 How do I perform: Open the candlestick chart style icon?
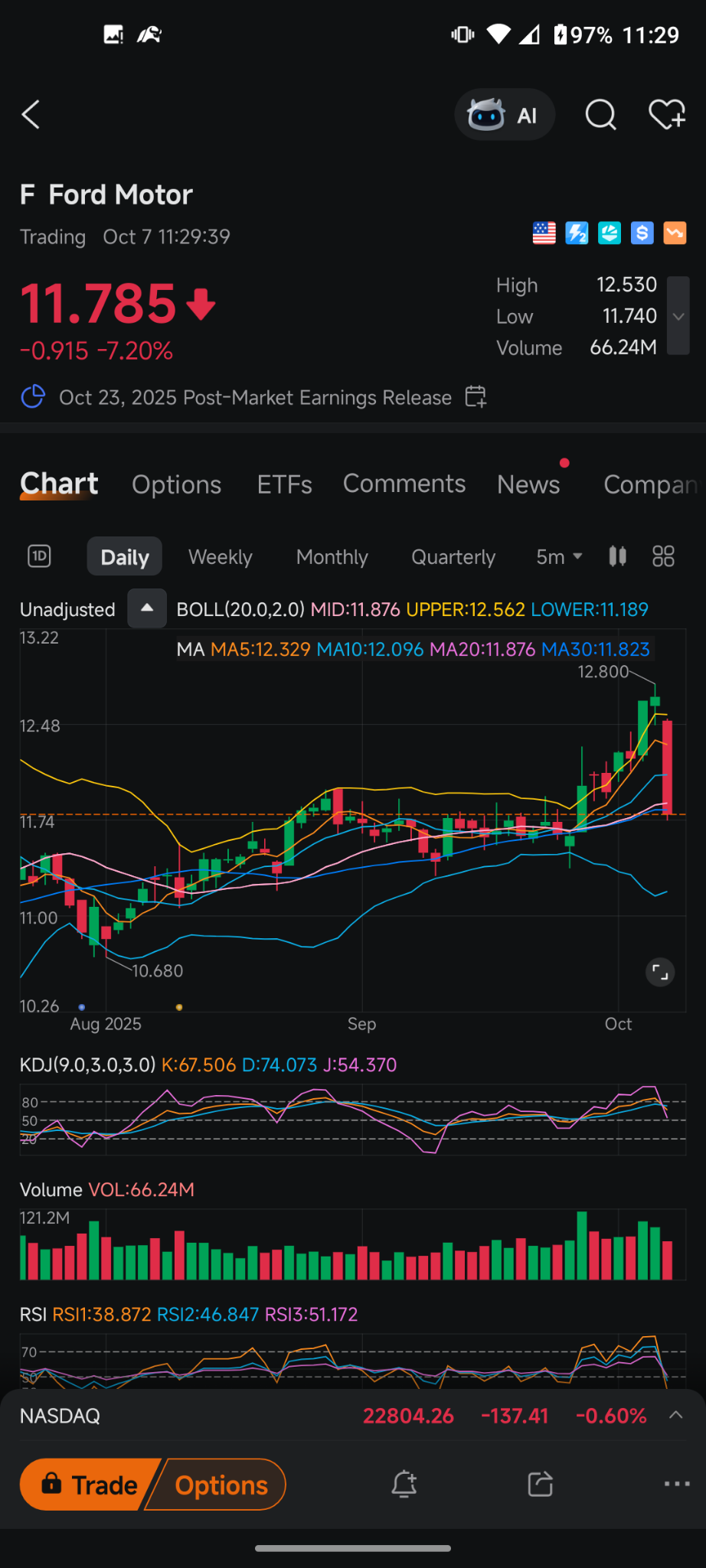click(617, 556)
